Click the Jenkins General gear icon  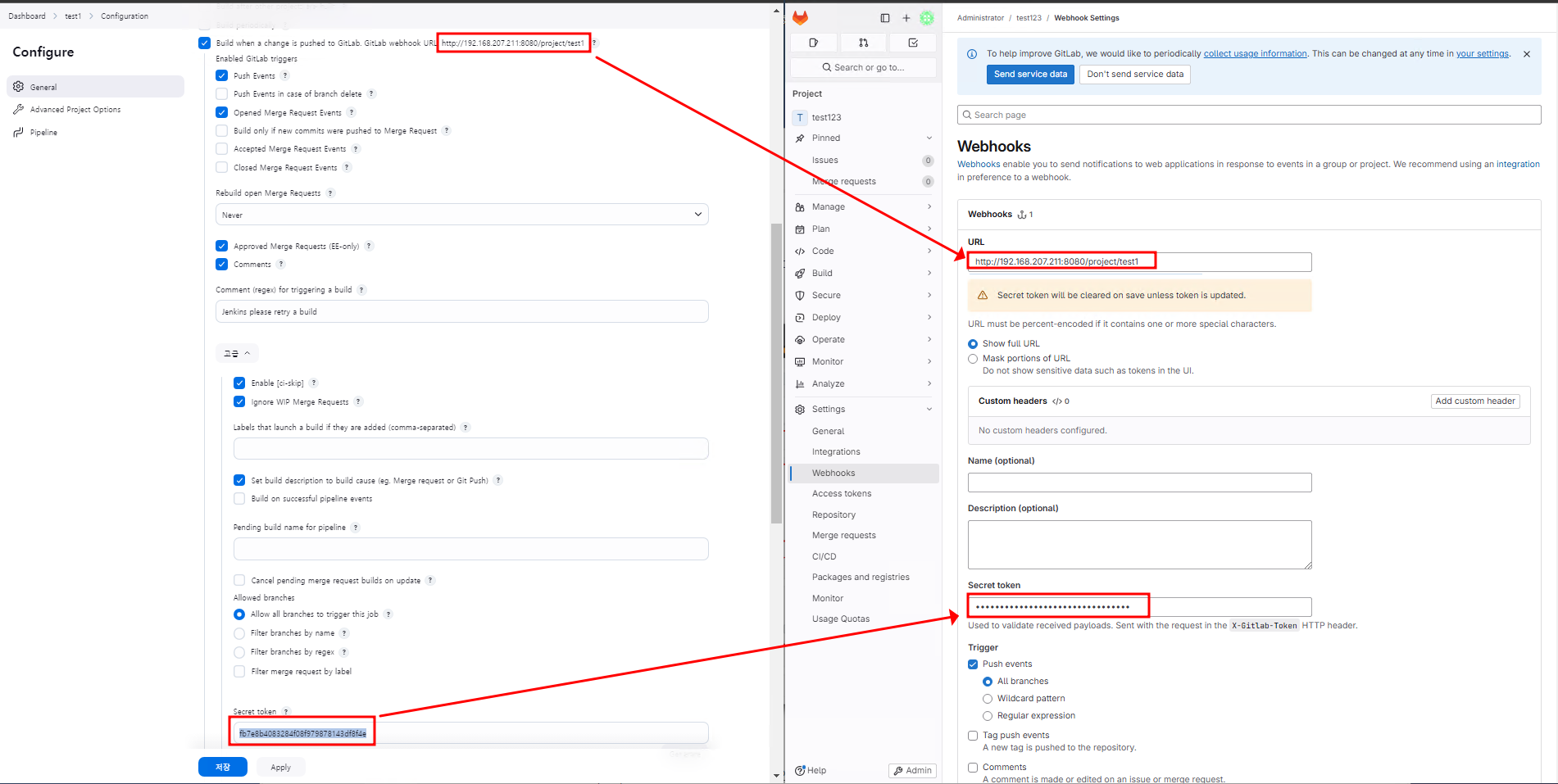pyautogui.click(x=19, y=87)
